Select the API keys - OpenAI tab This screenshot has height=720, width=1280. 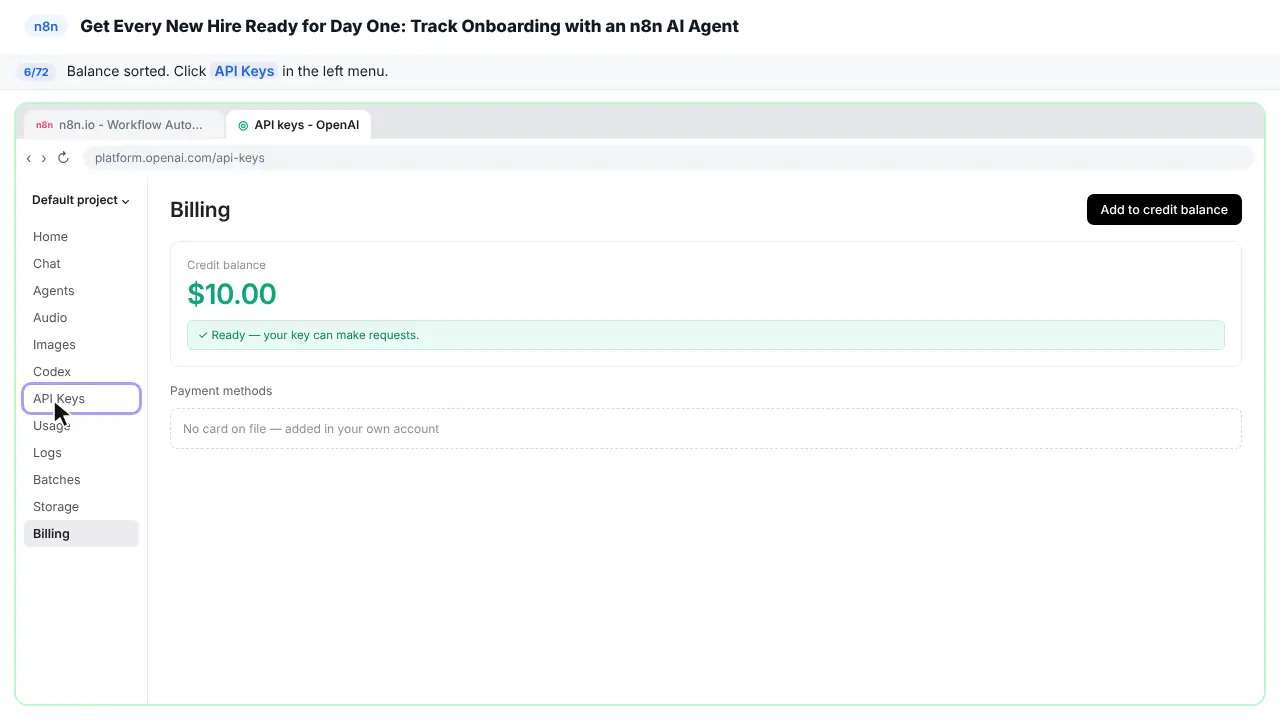[299, 125]
